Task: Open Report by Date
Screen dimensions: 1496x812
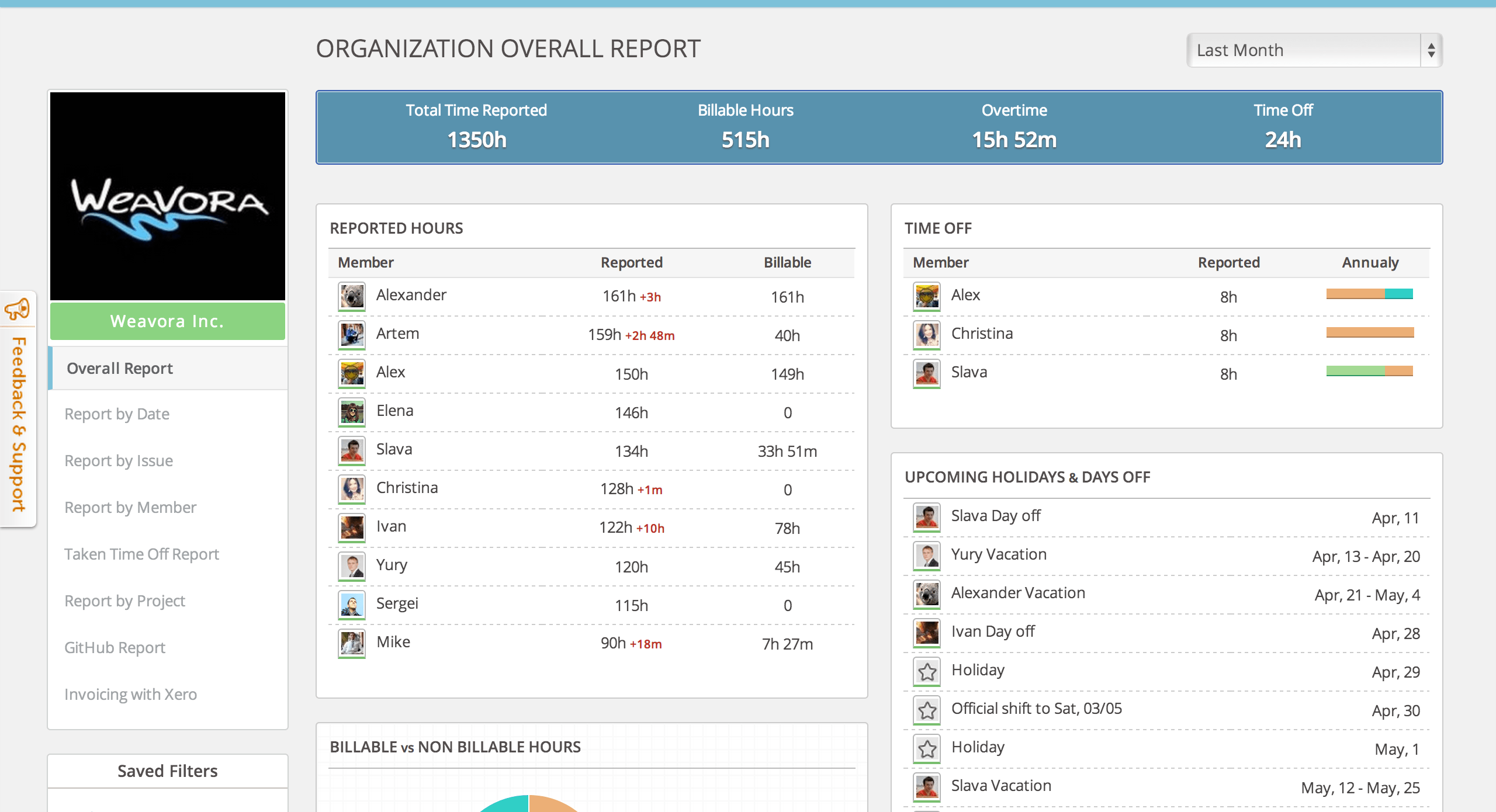Action: [x=117, y=414]
